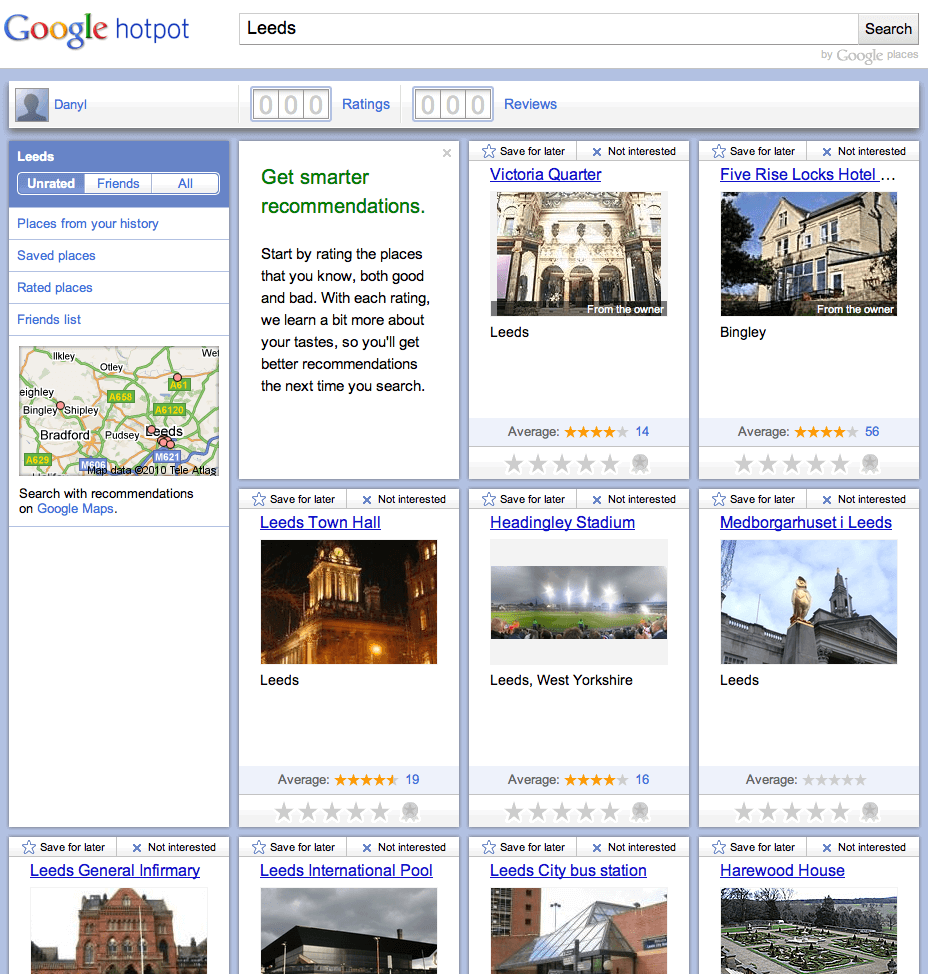Open the Harewood House link
928x974 pixels.
tap(782, 870)
